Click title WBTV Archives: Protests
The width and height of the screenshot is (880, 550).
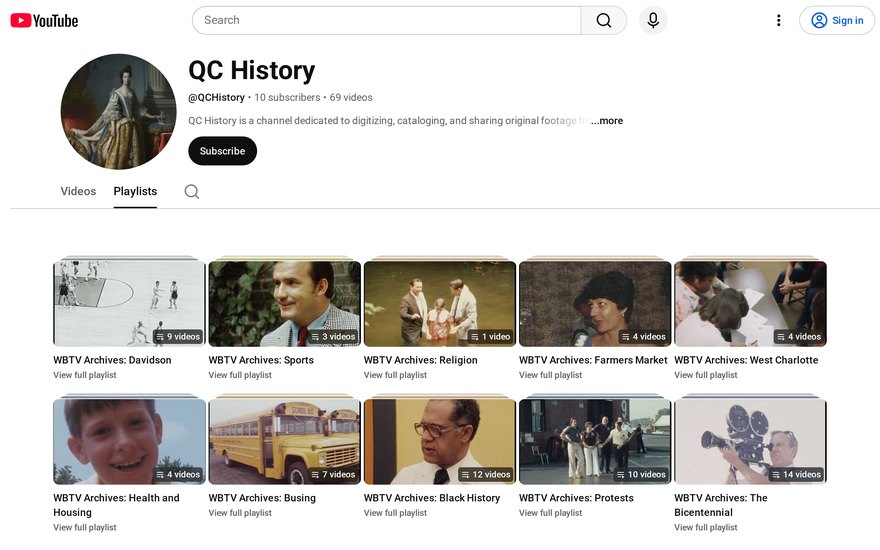click(576, 498)
